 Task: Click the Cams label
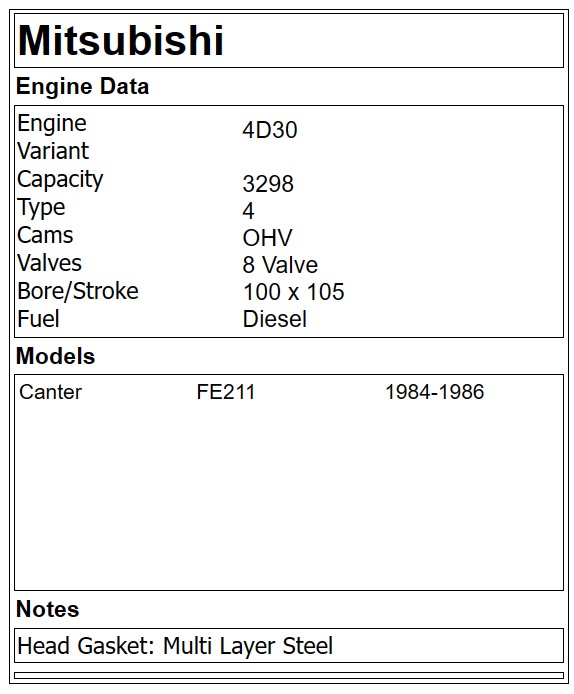pos(45,235)
